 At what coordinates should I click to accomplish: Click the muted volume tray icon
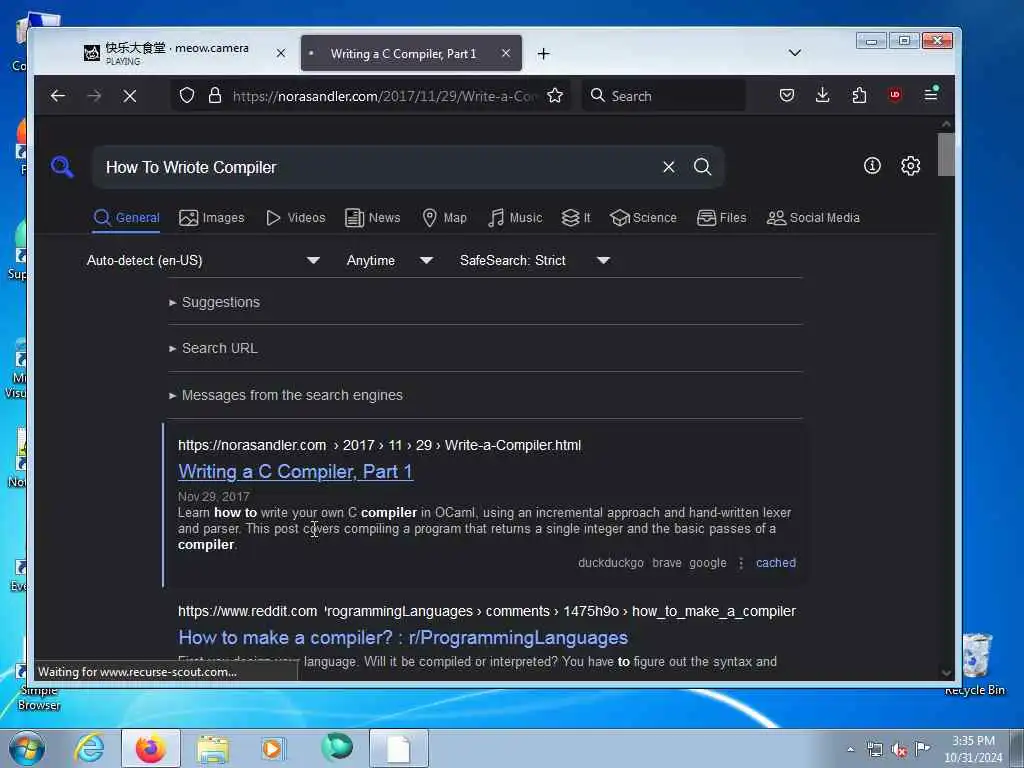click(899, 750)
